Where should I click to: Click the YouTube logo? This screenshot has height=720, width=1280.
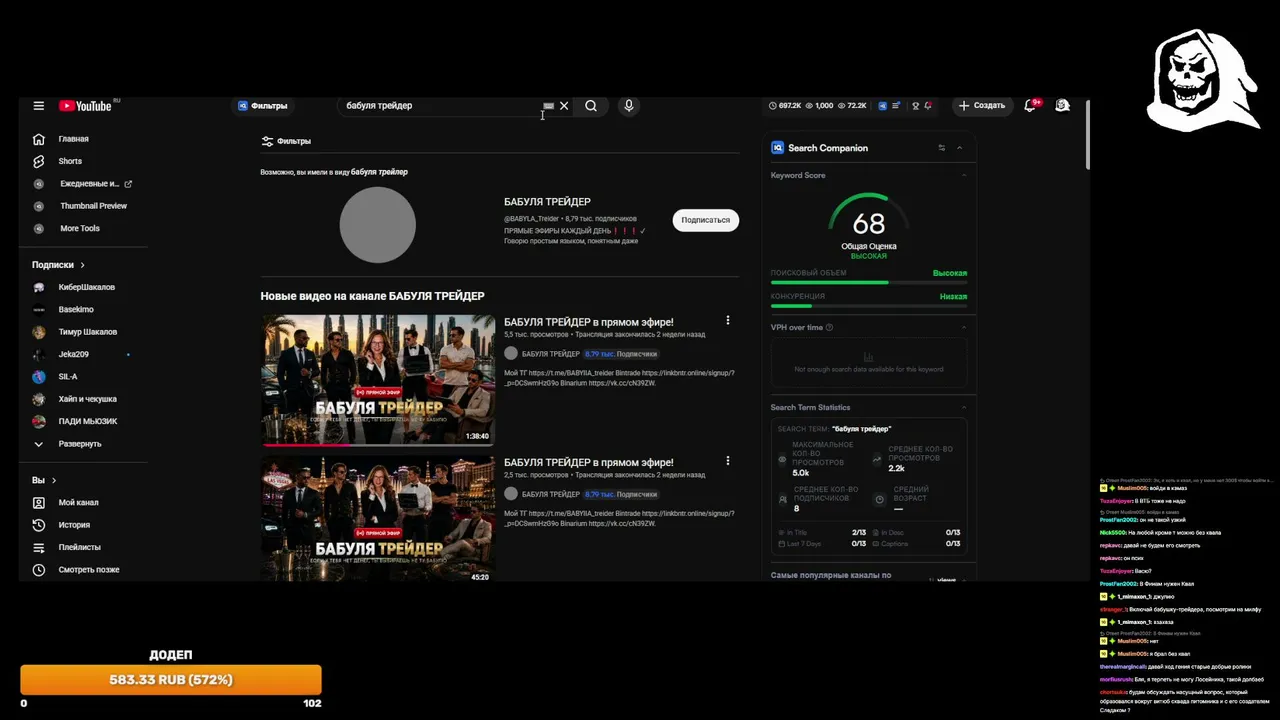click(85, 106)
